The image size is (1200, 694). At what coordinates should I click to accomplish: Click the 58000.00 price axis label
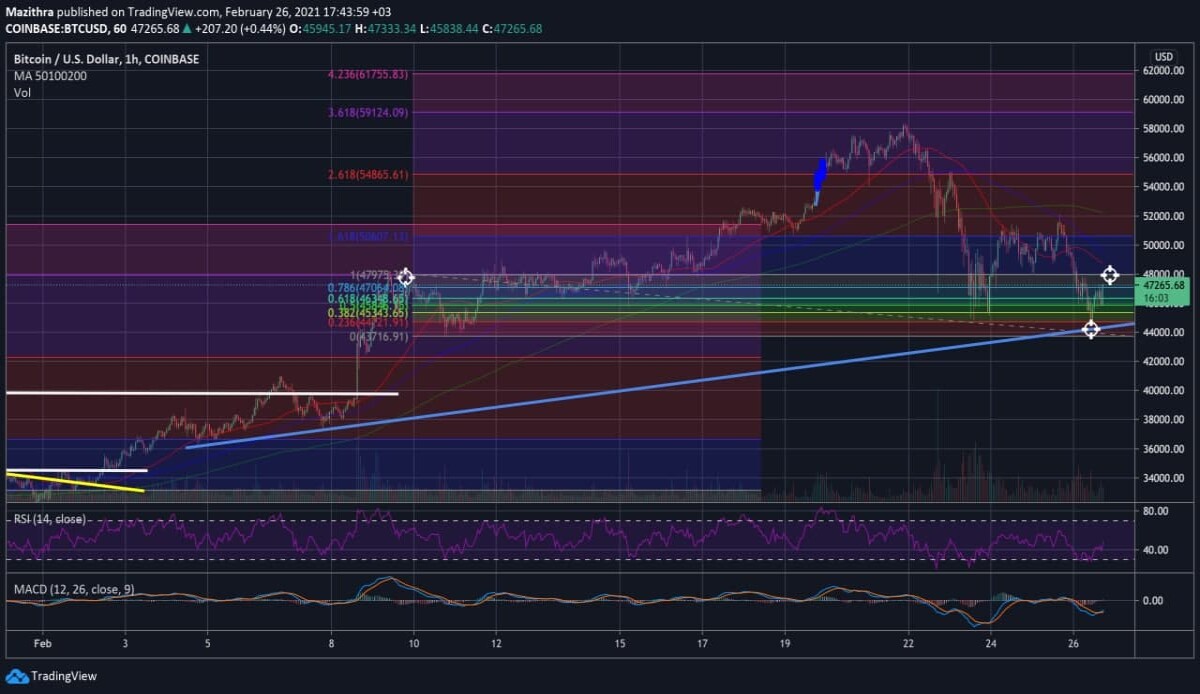click(1166, 129)
